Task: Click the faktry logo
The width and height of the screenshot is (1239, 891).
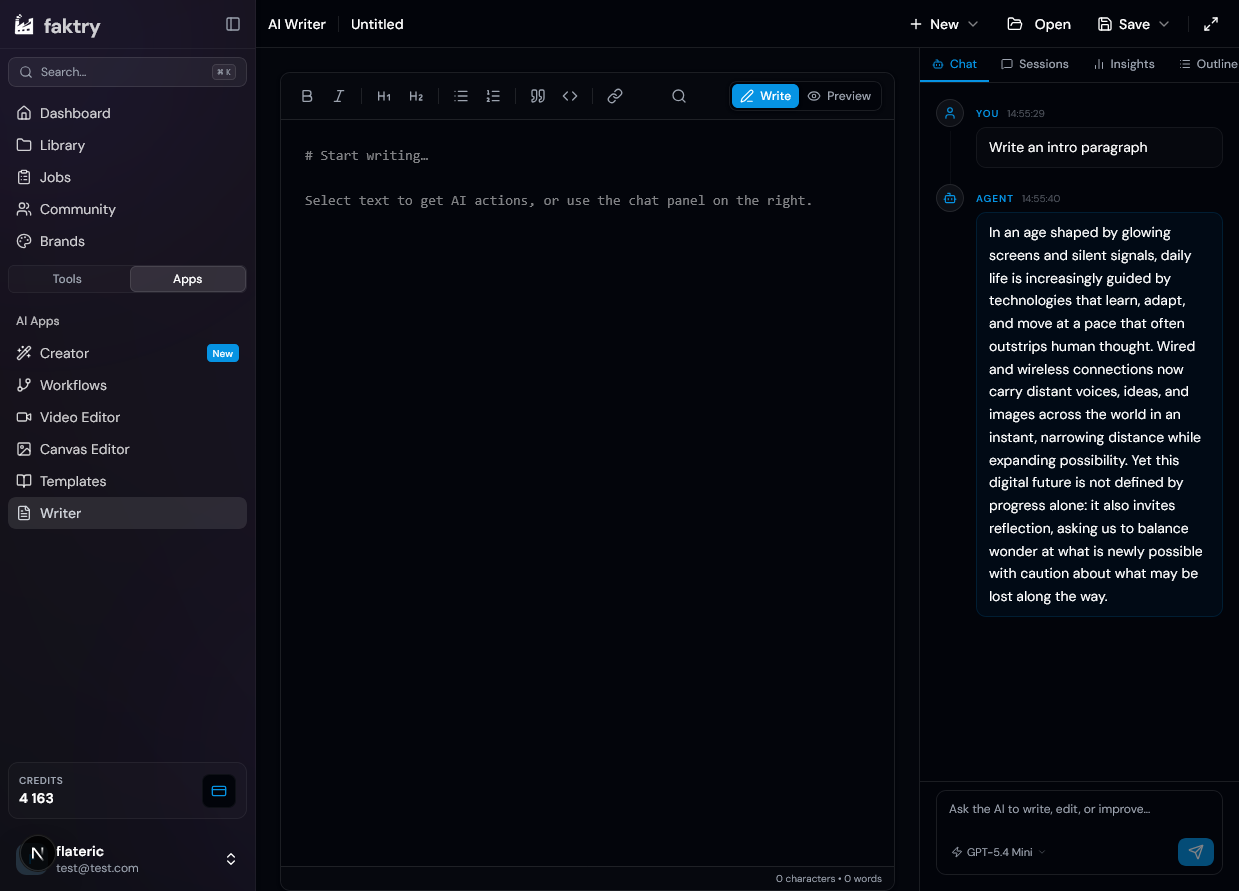Action: point(58,25)
